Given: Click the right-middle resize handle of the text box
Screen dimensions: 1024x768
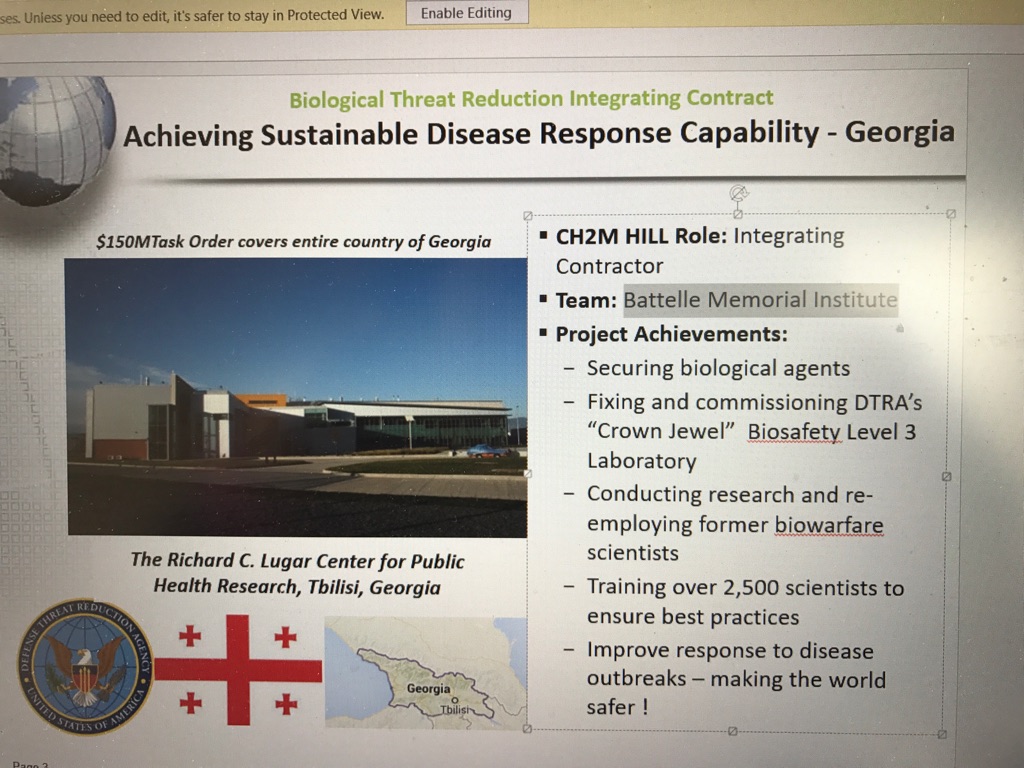Looking at the screenshot, I should tap(946, 477).
